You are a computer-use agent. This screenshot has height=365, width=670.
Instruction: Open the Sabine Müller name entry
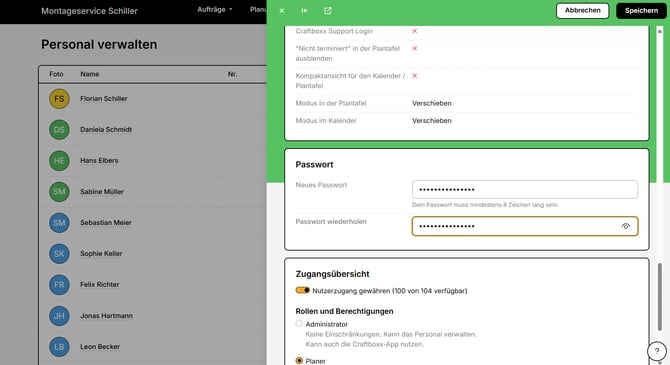coord(102,192)
